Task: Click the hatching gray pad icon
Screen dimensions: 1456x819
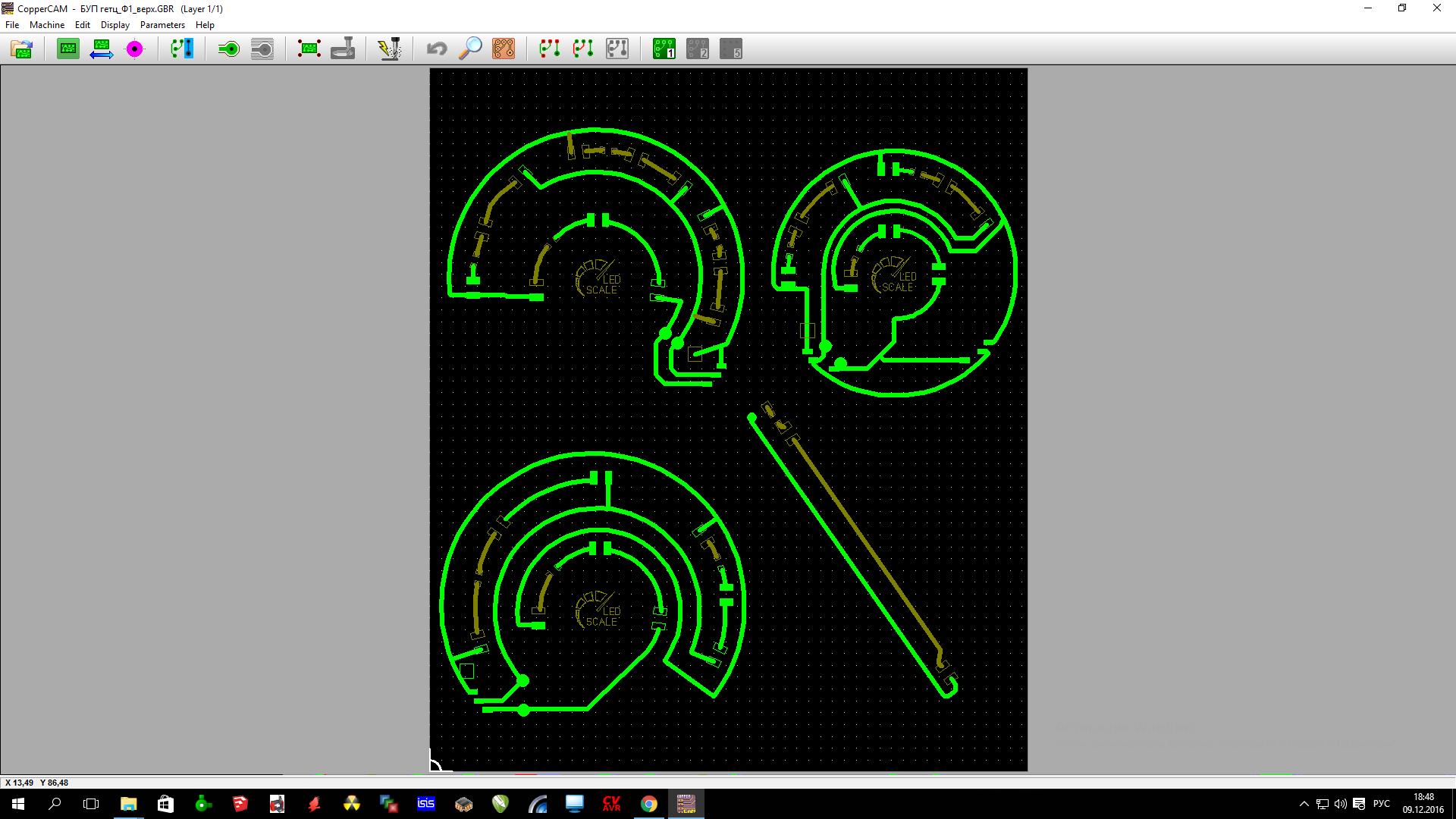Action: (x=262, y=49)
